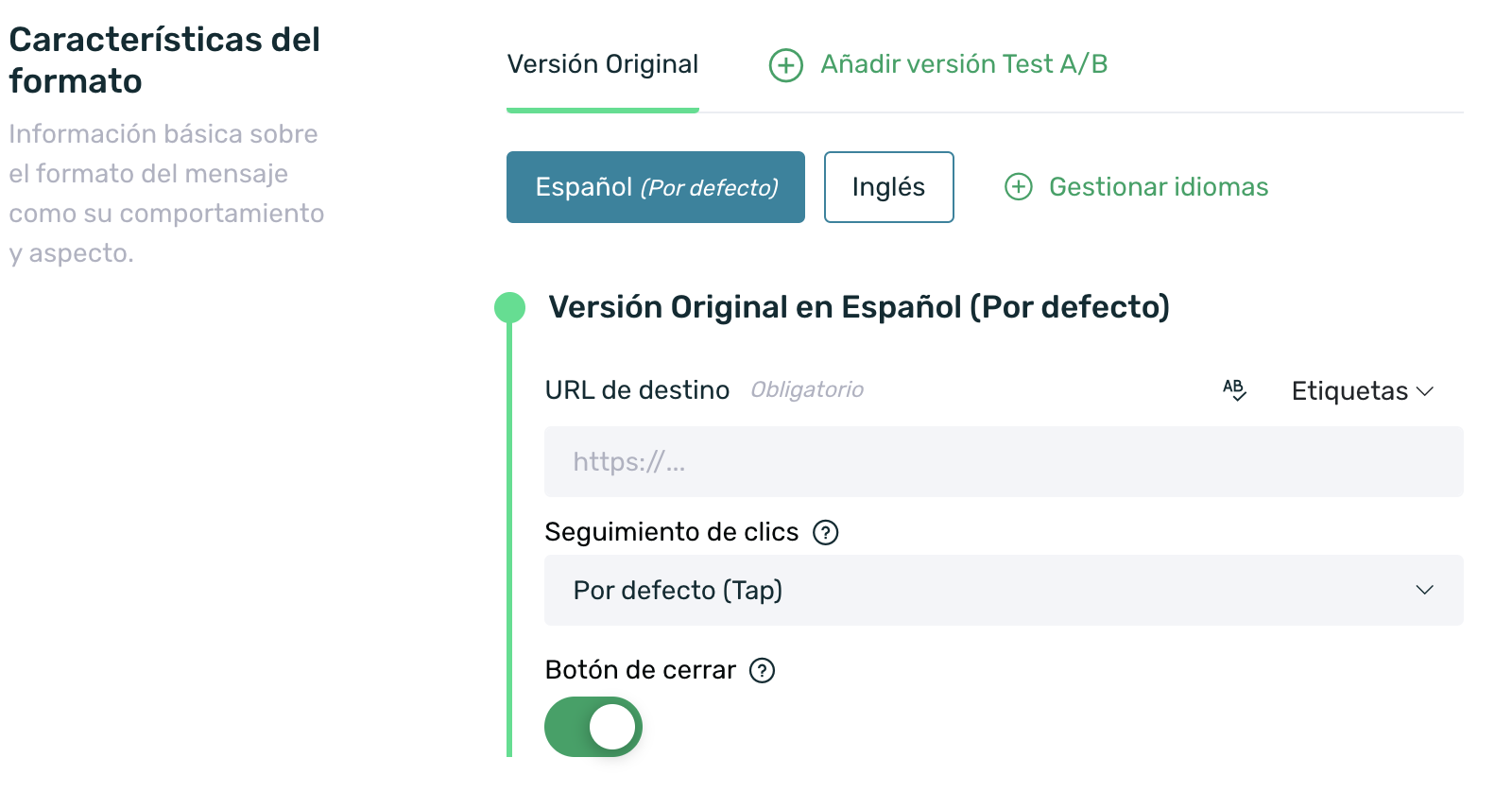Open the Por defecto (Tap) dropdown
Screen dimensions: 1512x792
pyautogui.click(x=1004, y=590)
